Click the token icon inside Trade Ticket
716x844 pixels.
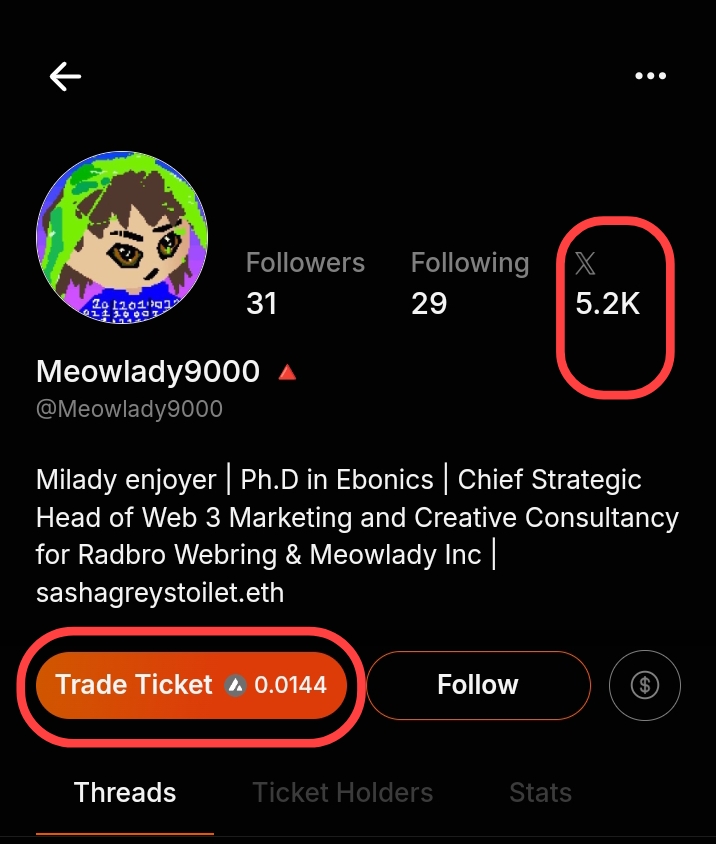coord(236,685)
